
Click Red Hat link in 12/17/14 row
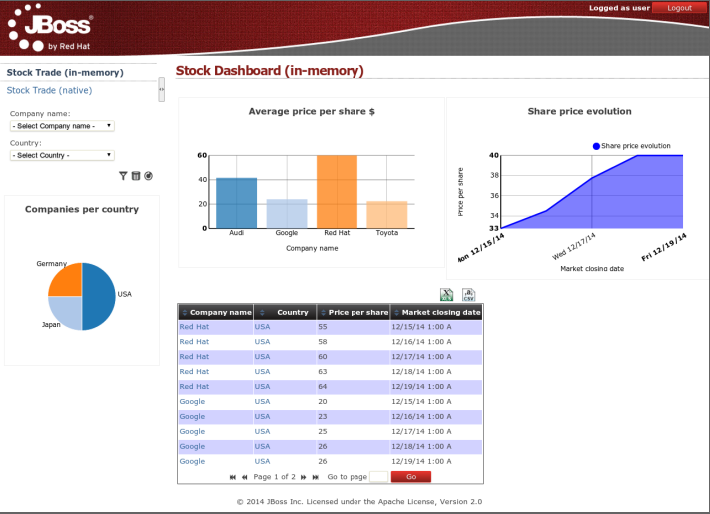[194, 356]
